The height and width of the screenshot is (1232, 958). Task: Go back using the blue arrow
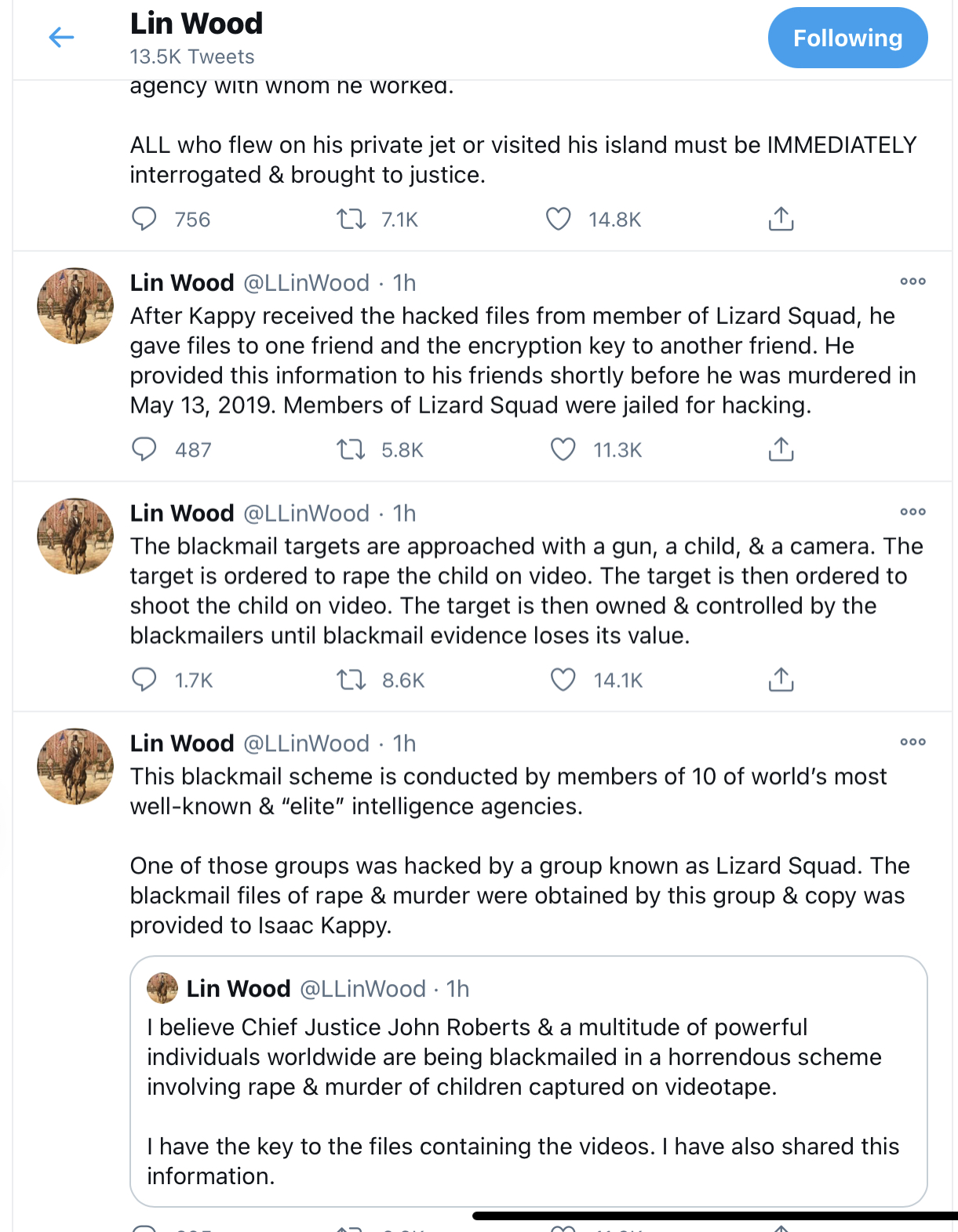(61, 37)
